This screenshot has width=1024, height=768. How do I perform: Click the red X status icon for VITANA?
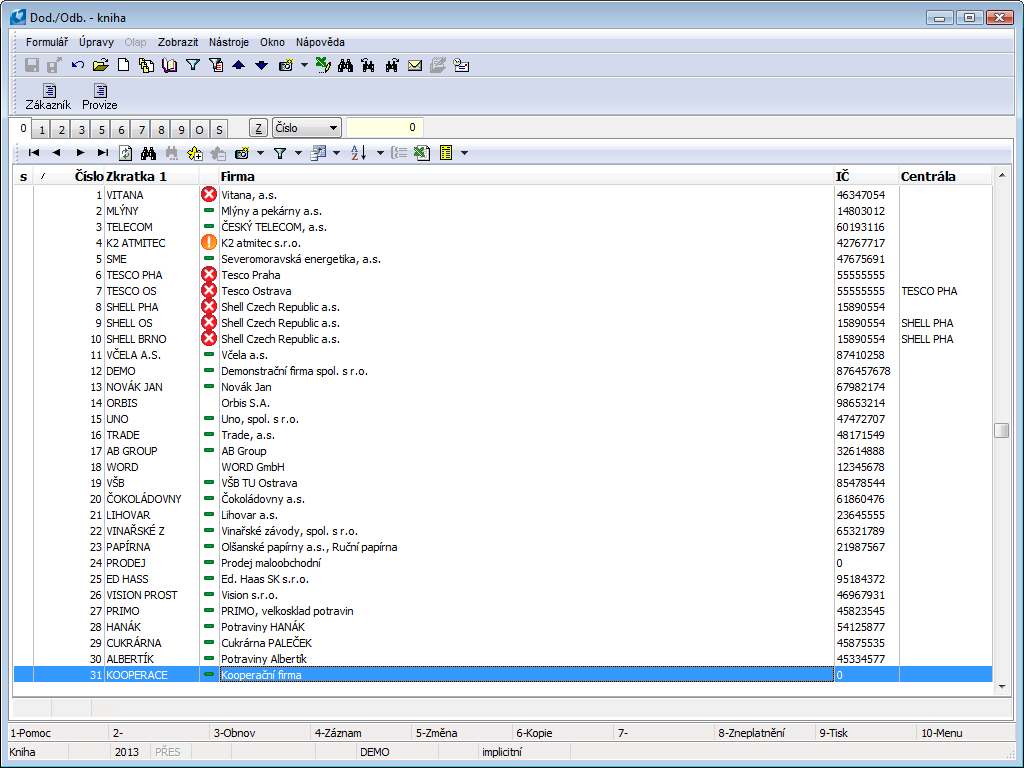tap(209, 195)
